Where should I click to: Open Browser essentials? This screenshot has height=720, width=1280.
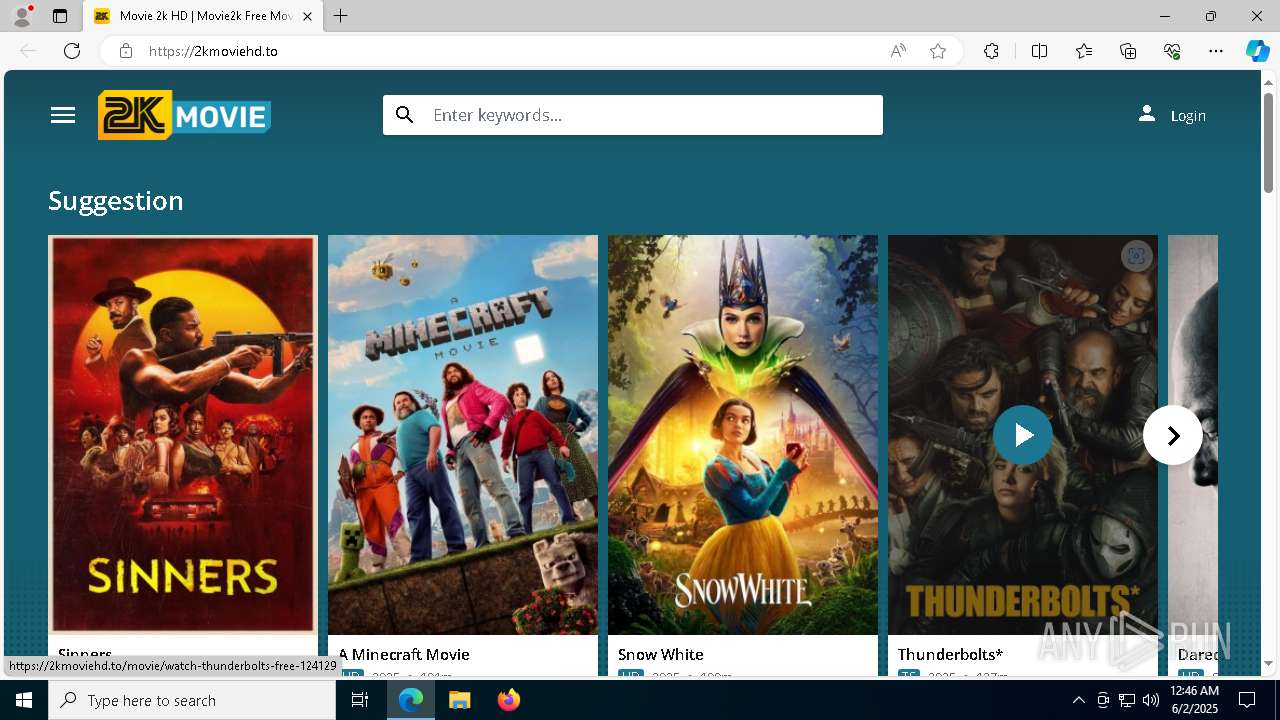[1172, 51]
